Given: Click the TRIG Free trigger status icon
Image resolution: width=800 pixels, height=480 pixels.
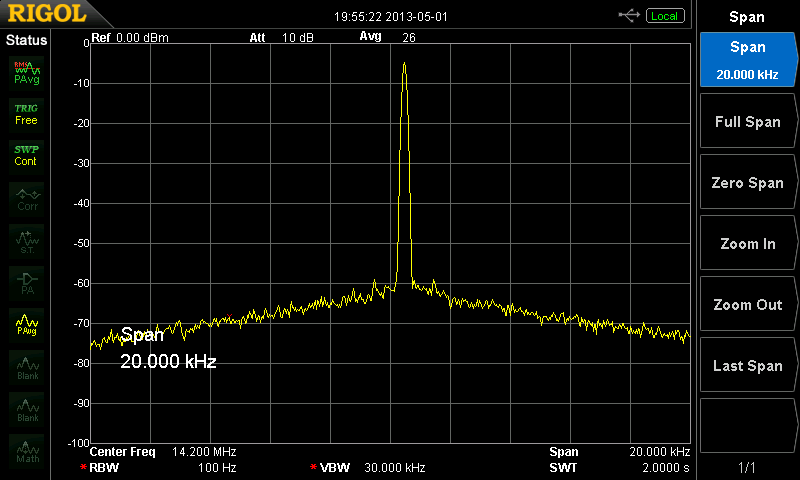Looking at the screenshot, I should [x=26, y=114].
